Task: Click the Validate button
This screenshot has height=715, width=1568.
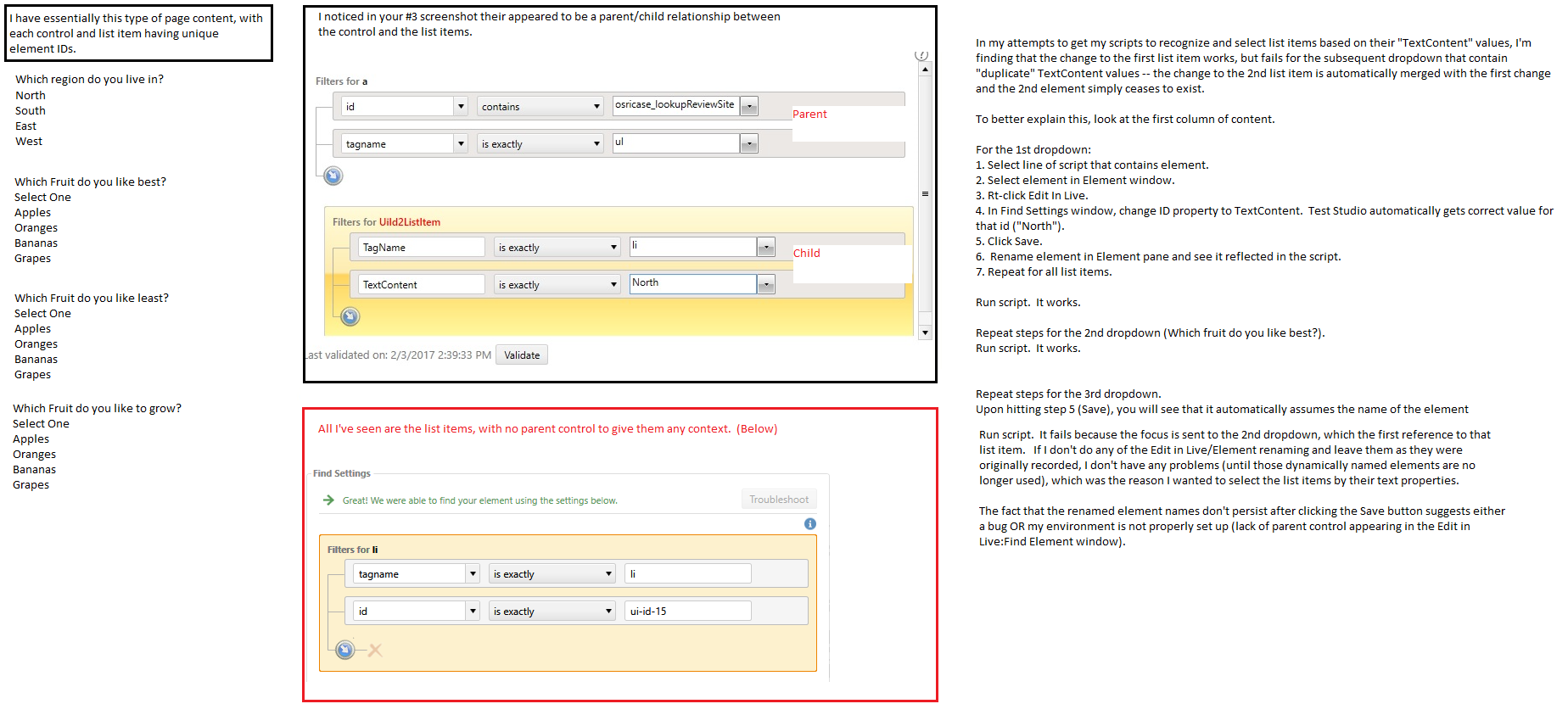Action: [x=522, y=355]
